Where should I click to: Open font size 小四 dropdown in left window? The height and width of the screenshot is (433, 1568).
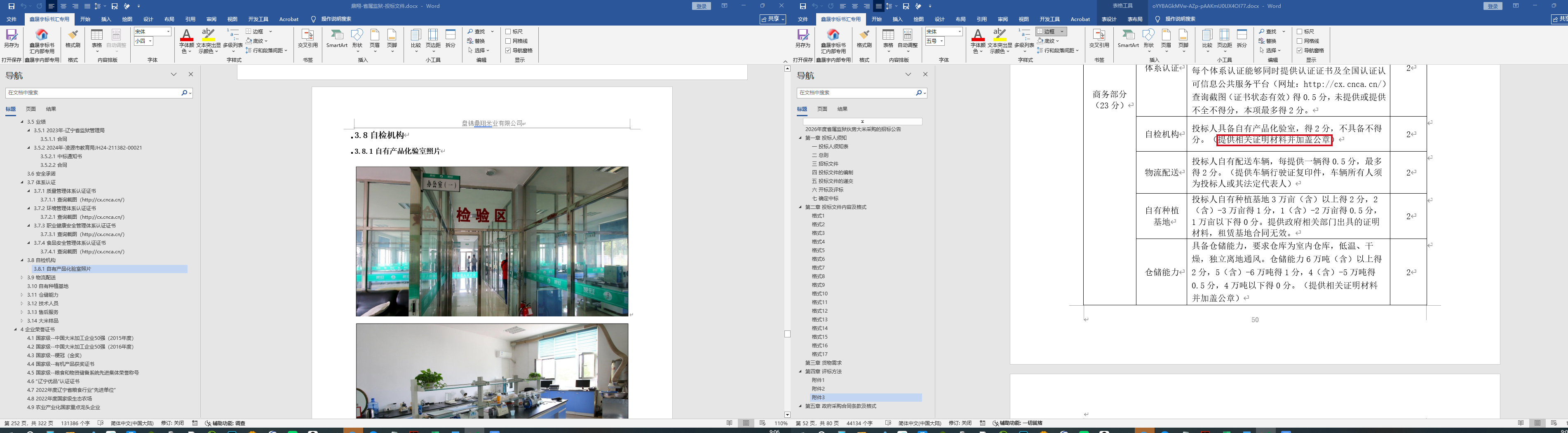pyautogui.click(x=150, y=41)
